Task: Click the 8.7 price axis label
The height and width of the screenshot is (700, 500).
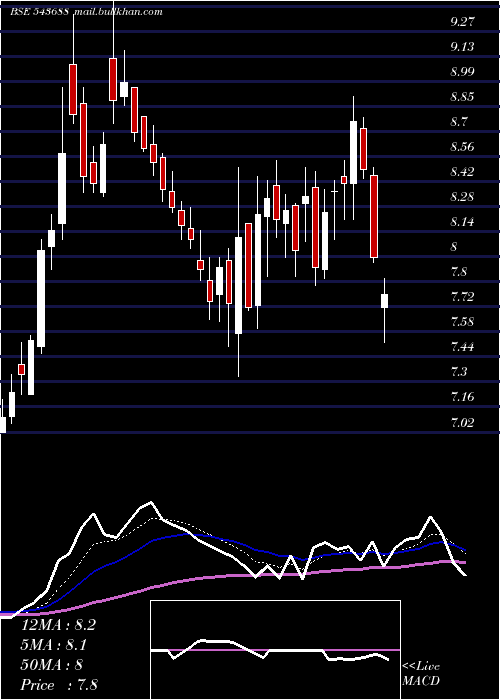Action: coord(459,121)
